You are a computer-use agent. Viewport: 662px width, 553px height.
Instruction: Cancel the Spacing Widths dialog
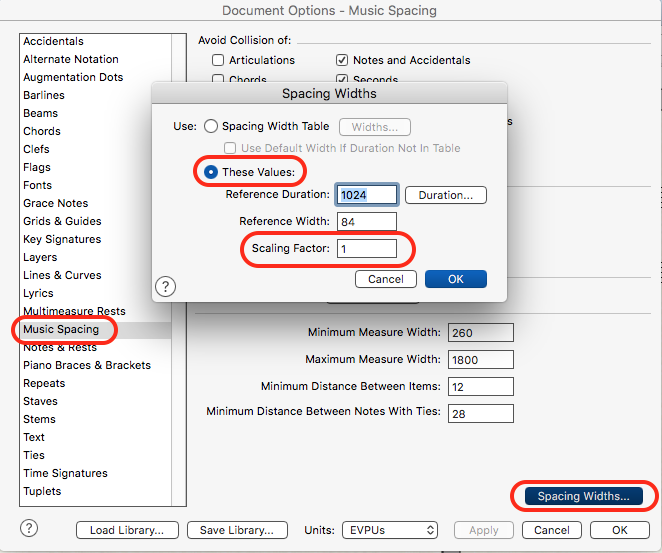(385, 279)
